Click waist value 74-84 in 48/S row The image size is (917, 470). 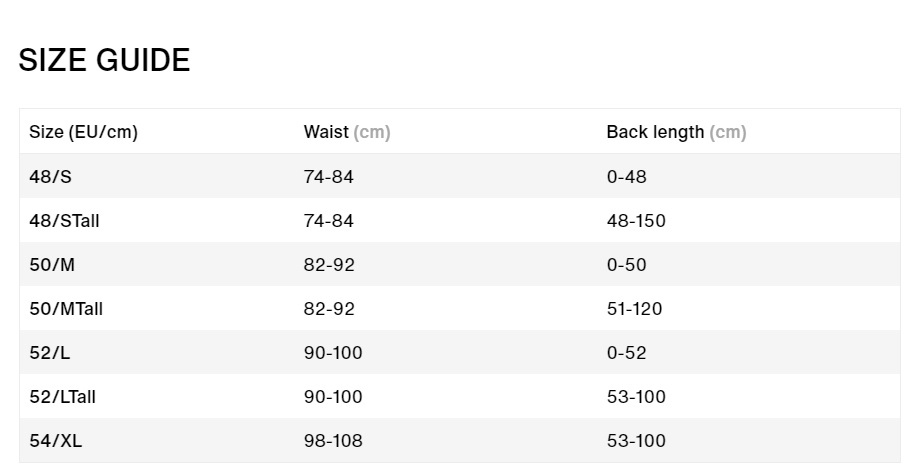point(329,177)
